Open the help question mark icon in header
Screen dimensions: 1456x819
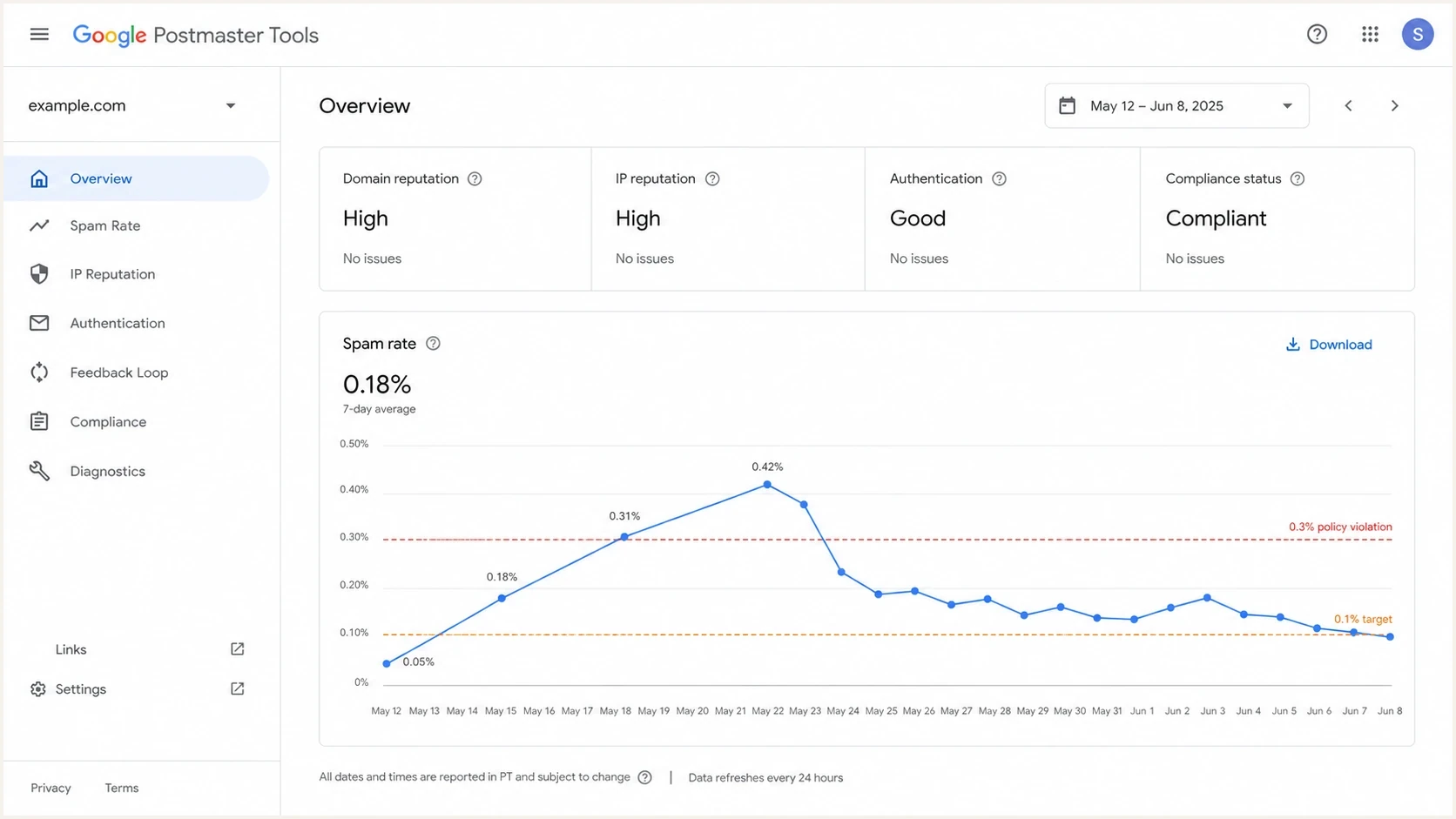pos(1317,35)
